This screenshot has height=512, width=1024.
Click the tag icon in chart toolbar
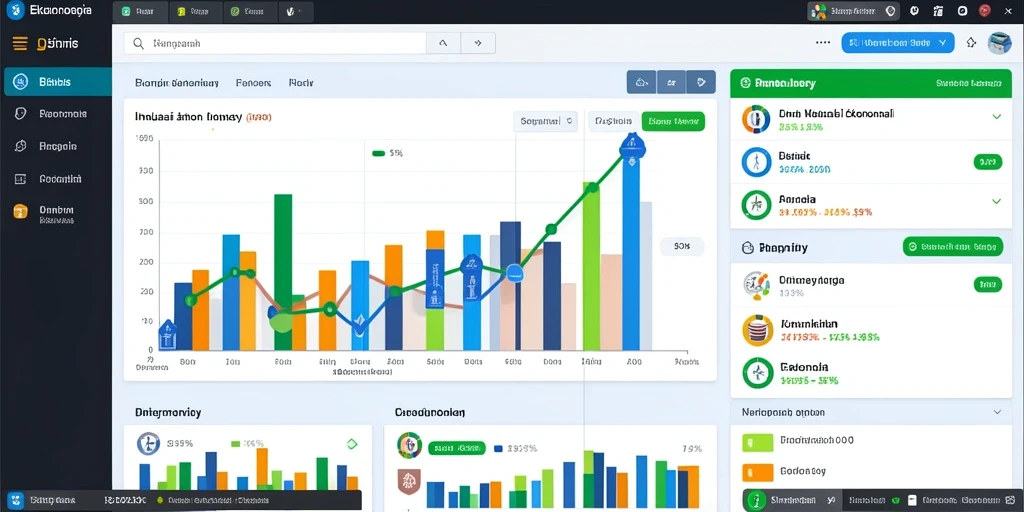(x=701, y=82)
